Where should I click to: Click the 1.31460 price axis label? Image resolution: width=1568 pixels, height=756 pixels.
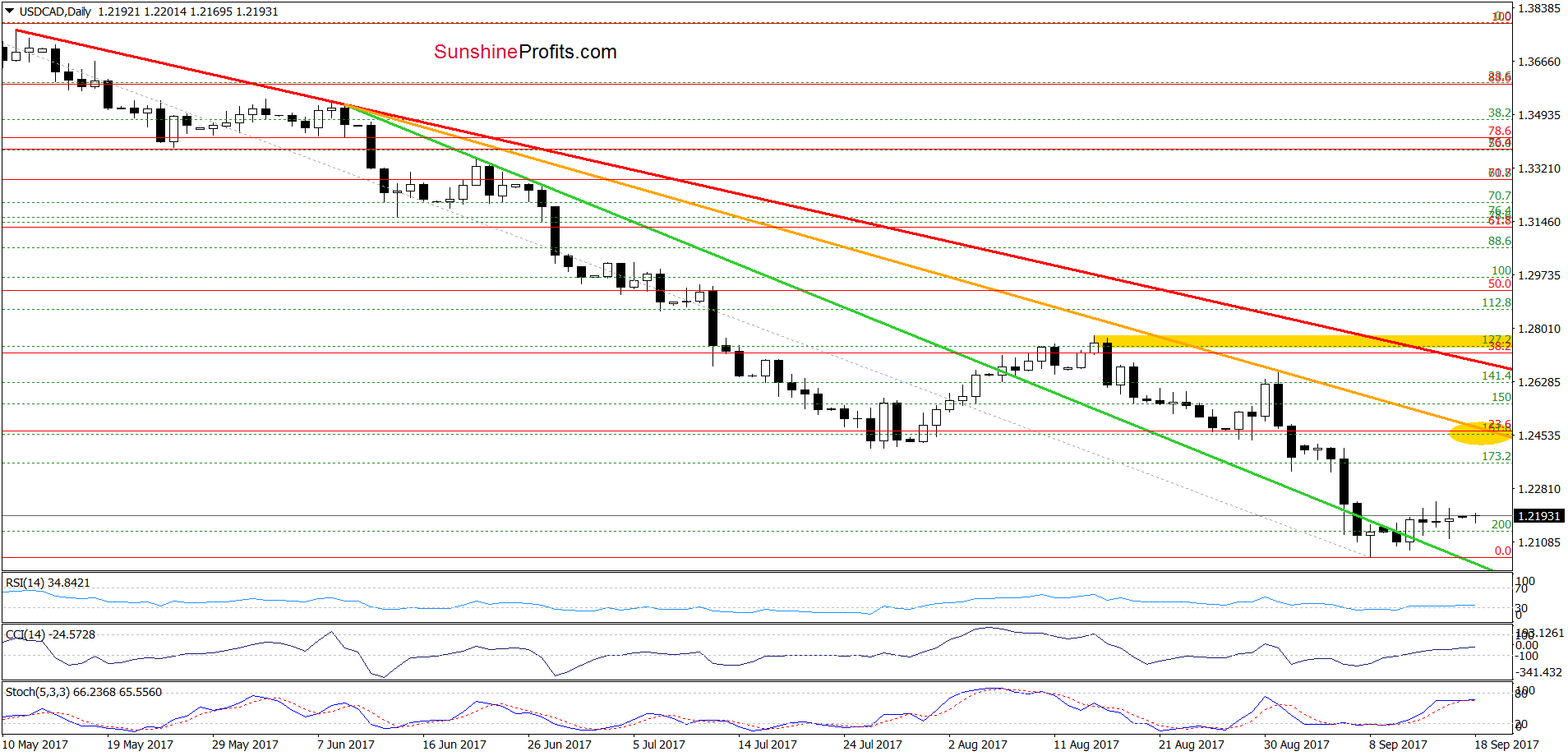pyautogui.click(x=1539, y=222)
